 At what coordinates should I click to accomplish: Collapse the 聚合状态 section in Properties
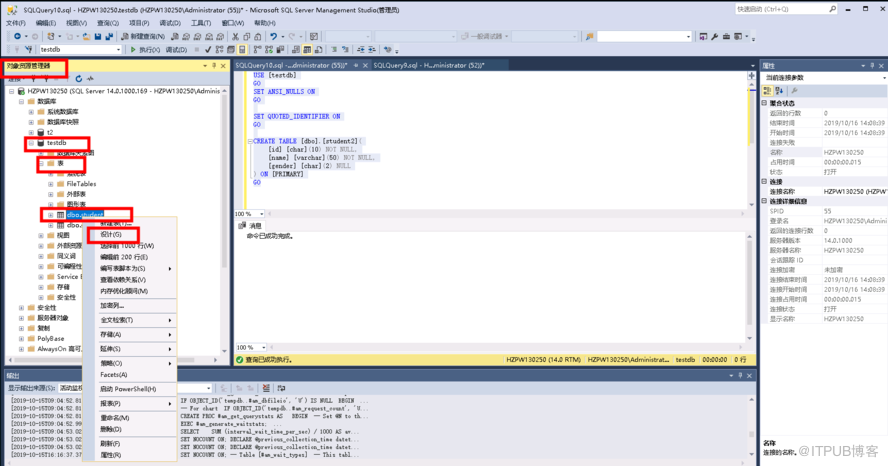pos(766,103)
